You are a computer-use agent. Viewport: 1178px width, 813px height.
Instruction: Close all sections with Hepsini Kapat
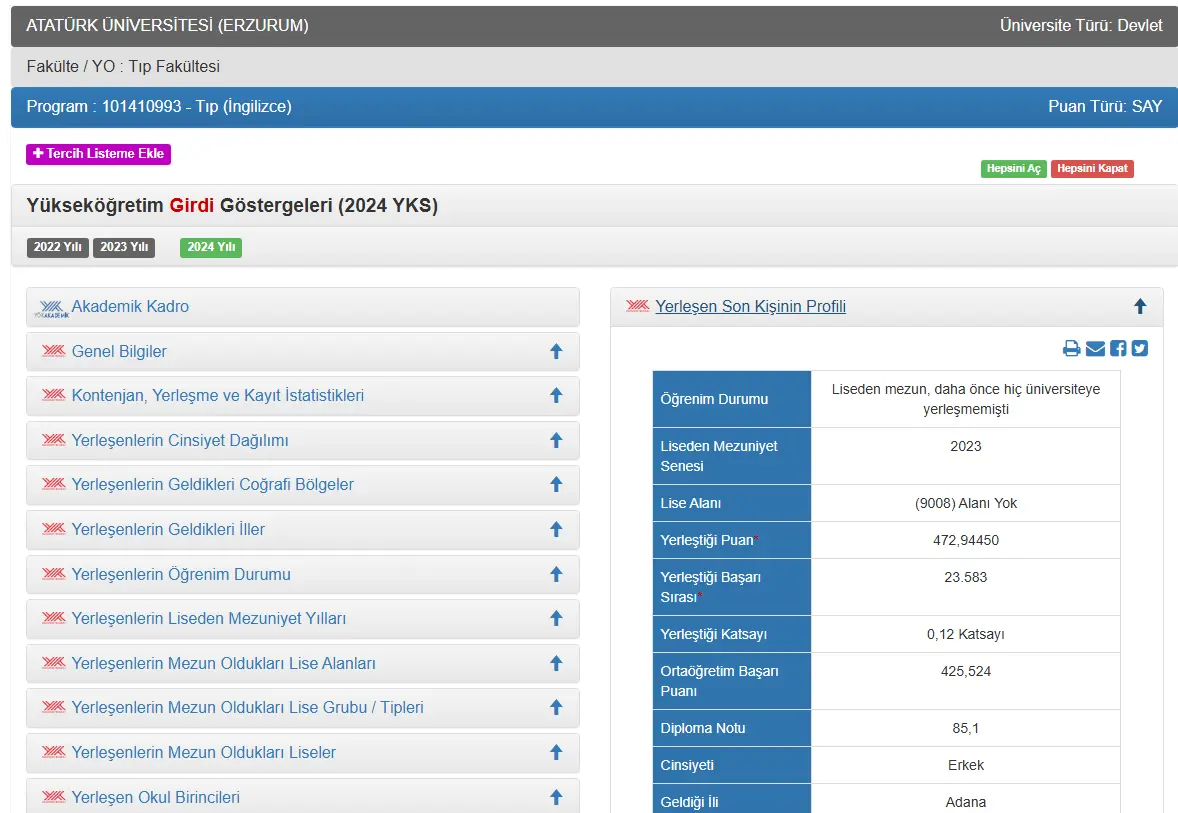point(1092,168)
